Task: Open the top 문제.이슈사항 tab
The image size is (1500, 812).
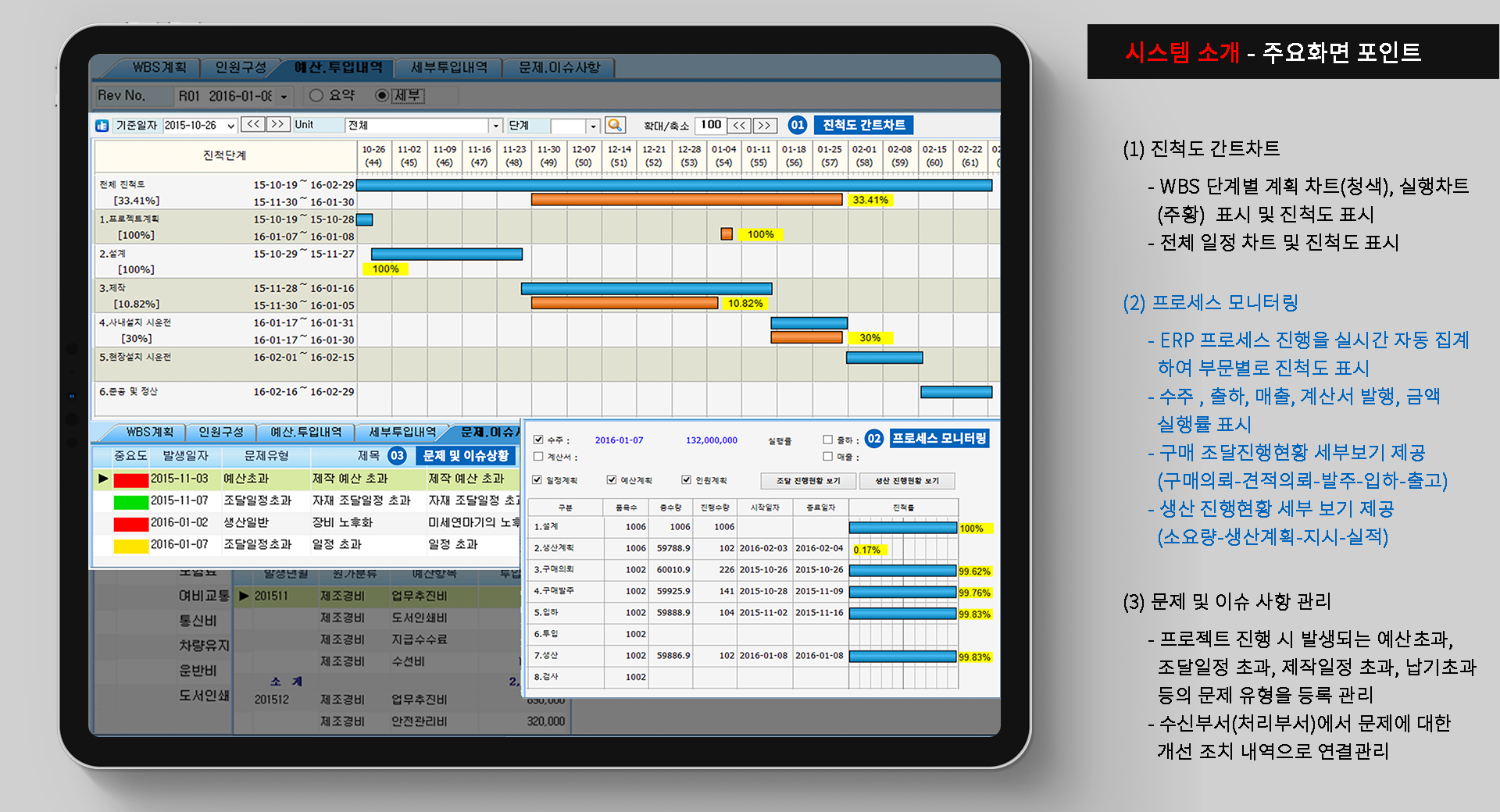Action: [x=559, y=68]
